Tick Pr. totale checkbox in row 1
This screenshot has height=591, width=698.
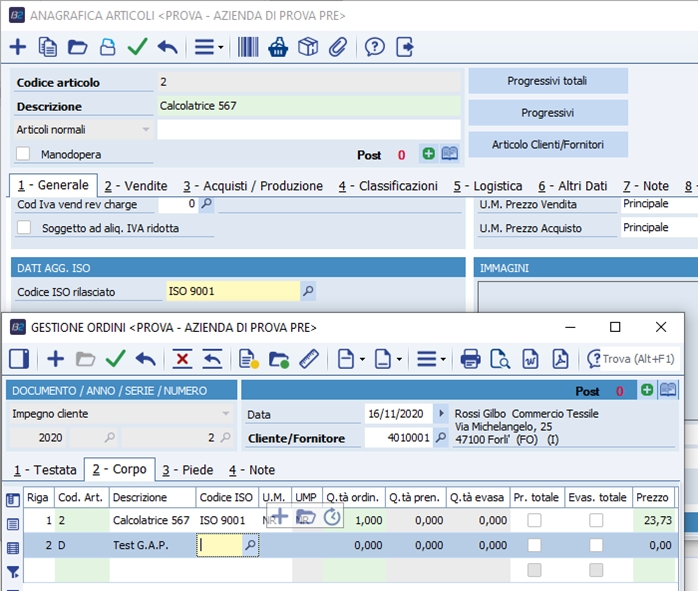point(535,520)
